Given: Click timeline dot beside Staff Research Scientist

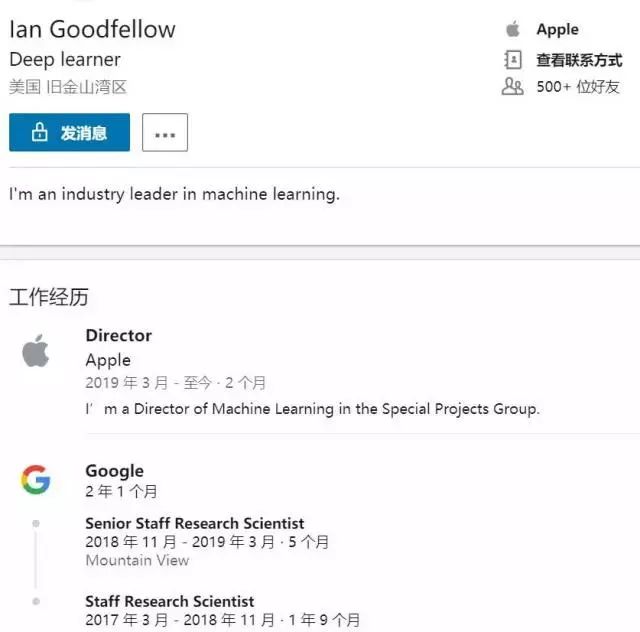Looking at the screenshot, I should point(36,601).
